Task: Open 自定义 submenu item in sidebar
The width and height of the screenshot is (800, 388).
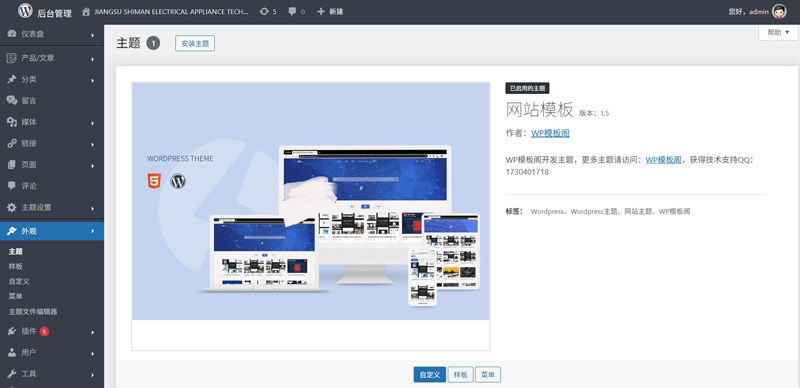Action: click(19, 281)
